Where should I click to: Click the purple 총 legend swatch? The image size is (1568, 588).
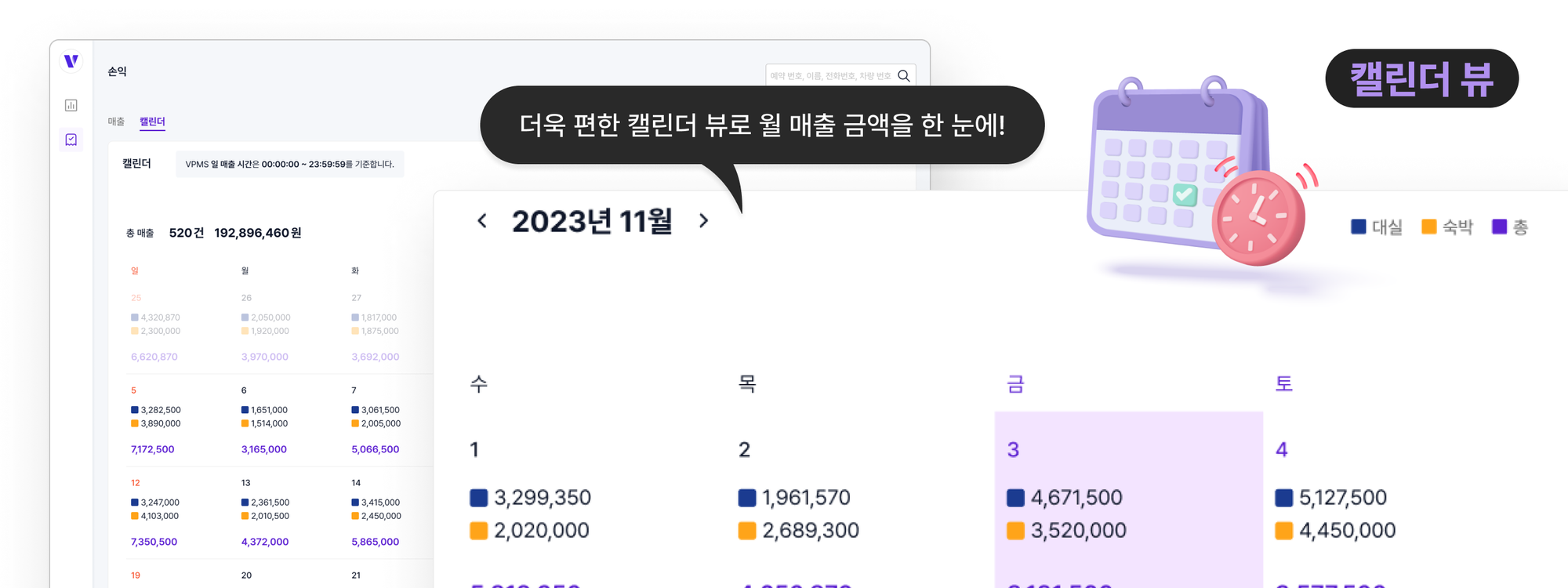1500,227
